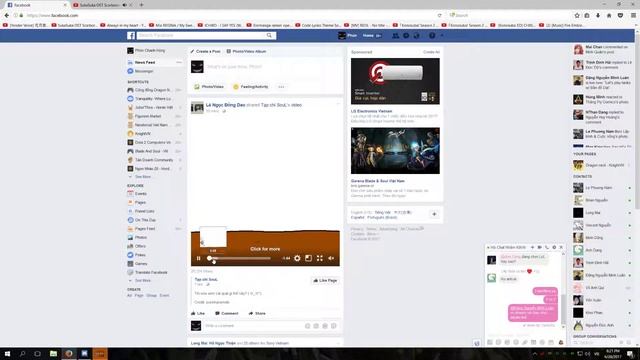The height and width of the screenshot is (360, 640).
Task: Select the Create a Post tab
Action: click(205, 51)
